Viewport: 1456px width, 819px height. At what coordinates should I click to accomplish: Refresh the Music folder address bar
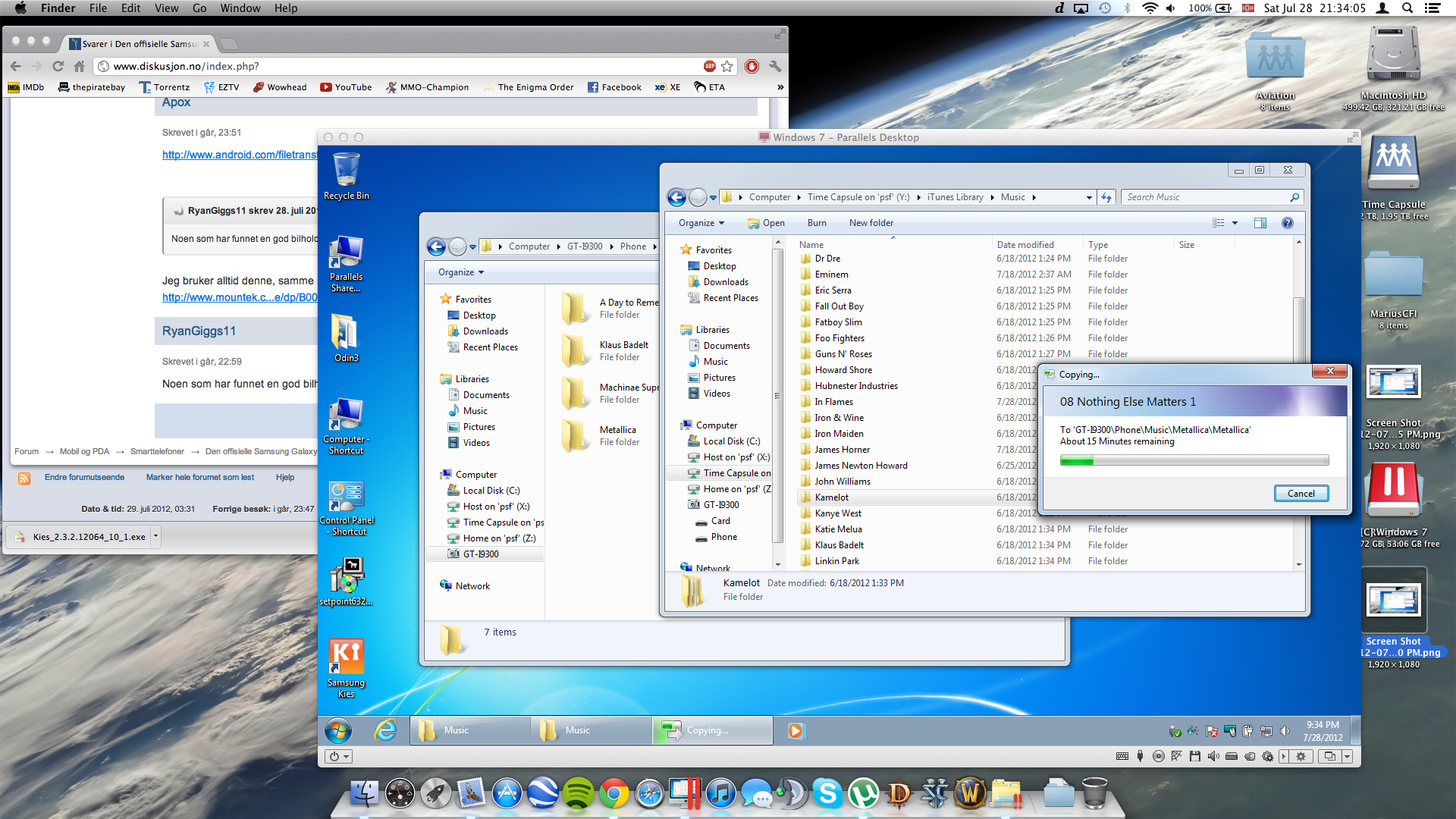[x=1106, y=197]
